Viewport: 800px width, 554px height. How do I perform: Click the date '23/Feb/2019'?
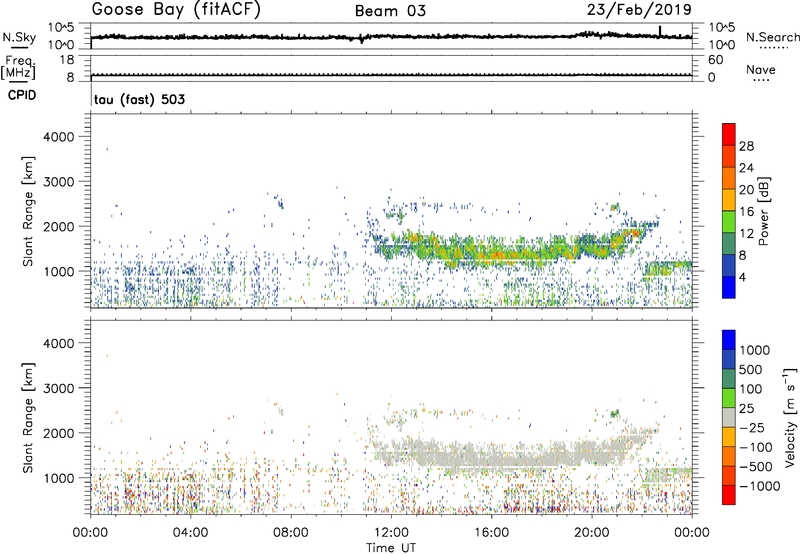639,9
